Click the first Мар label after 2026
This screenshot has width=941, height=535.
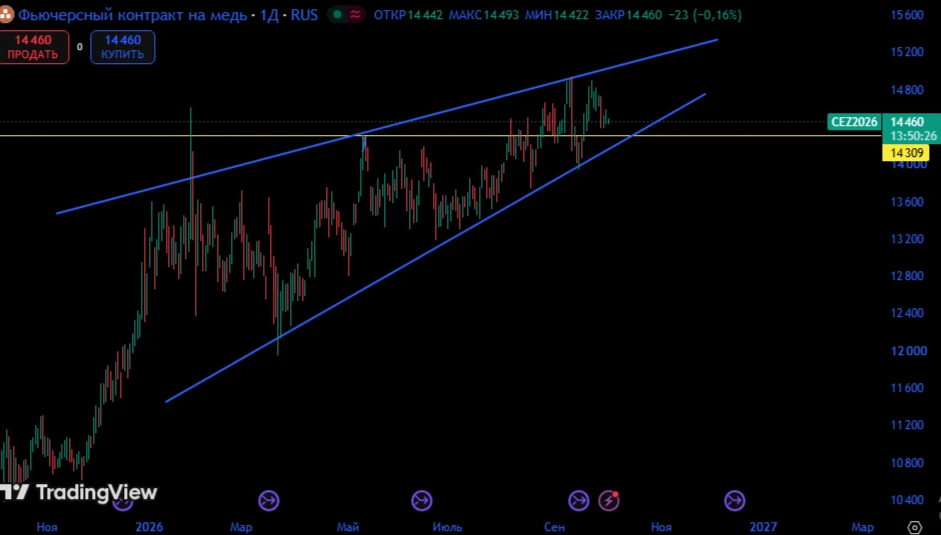tap(241, 527)
